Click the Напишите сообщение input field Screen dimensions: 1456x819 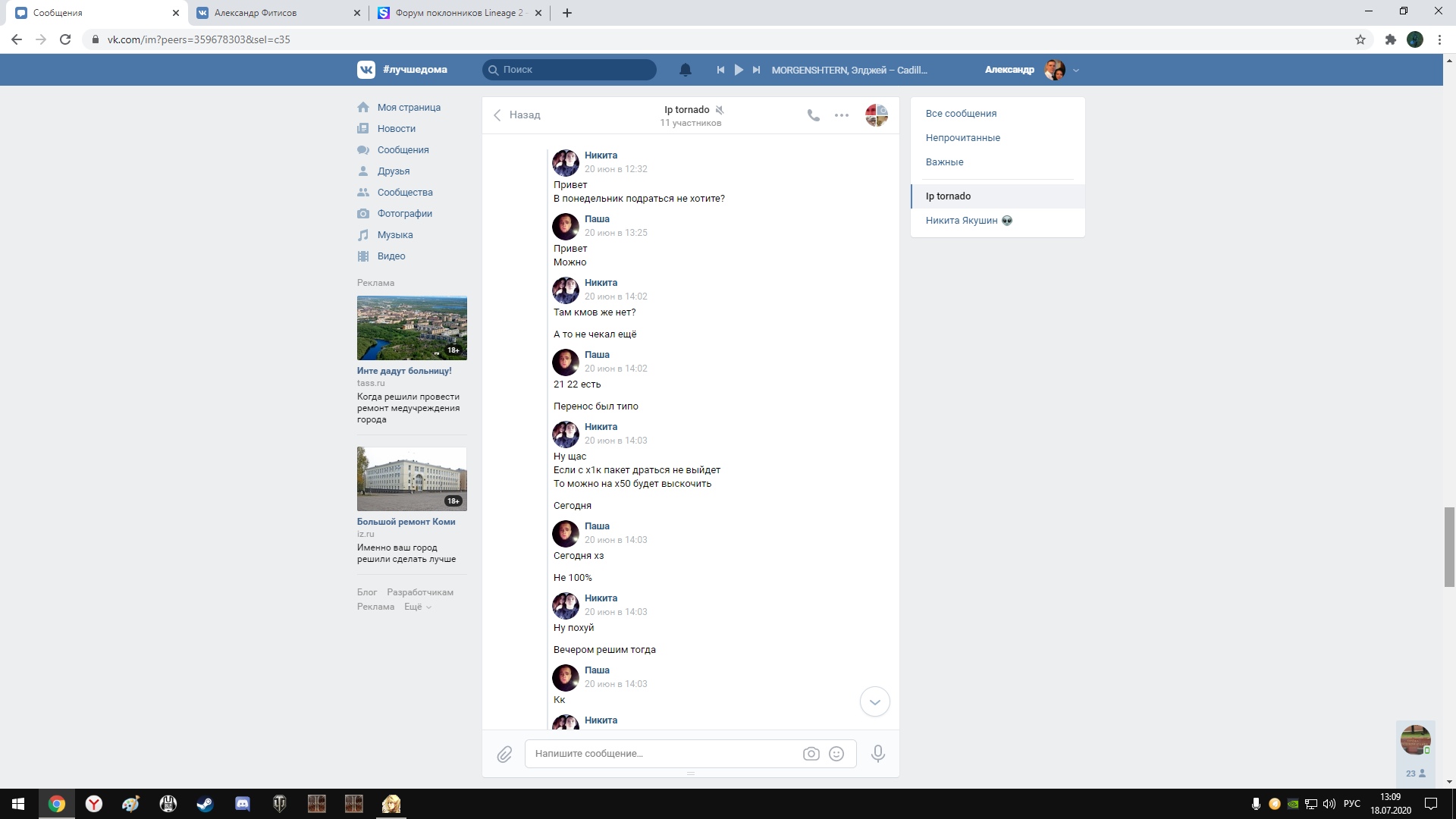point(660,754)
